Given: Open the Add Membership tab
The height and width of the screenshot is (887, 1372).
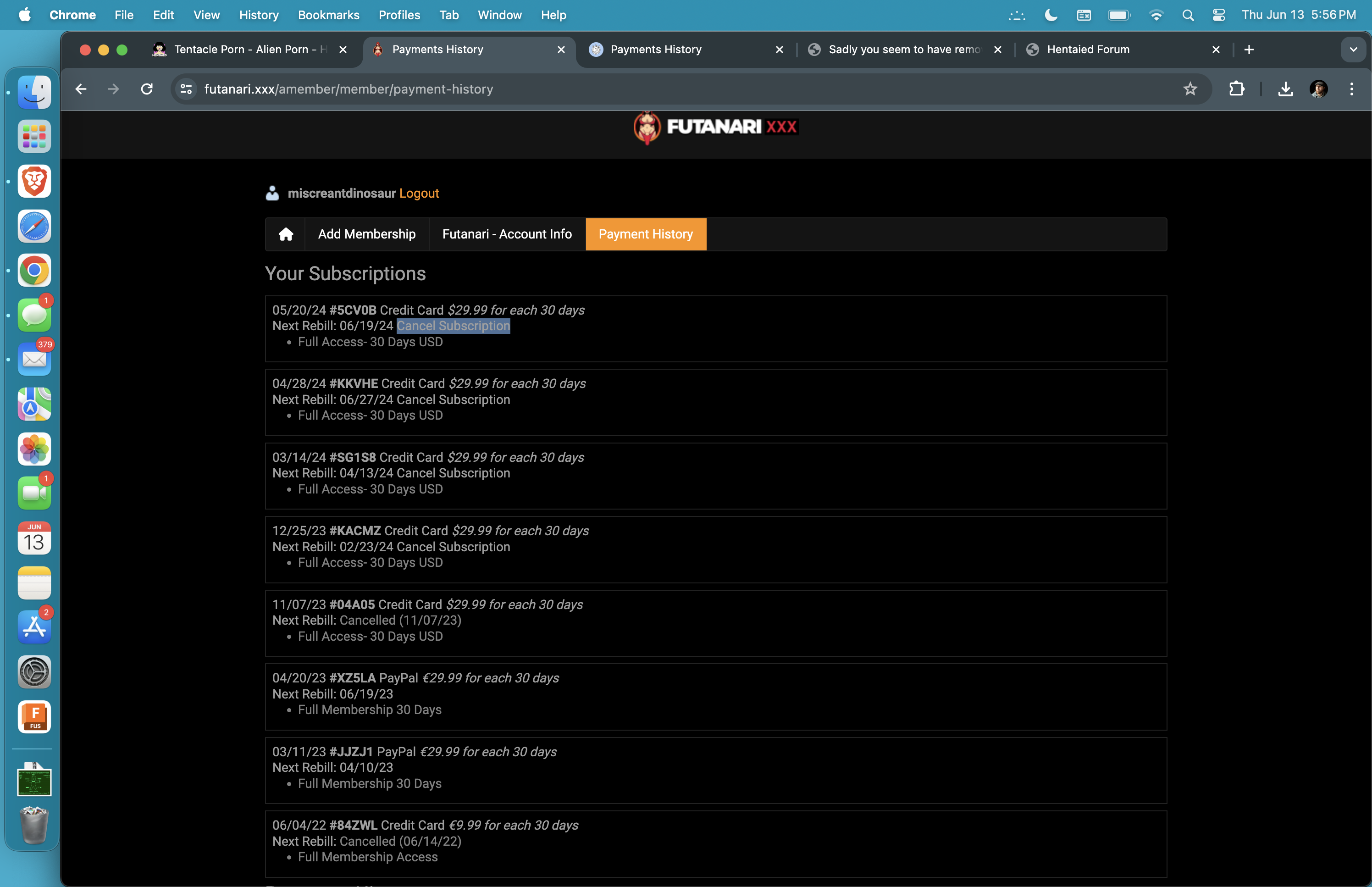Looking at the screenshot, I should click(366, 234).
